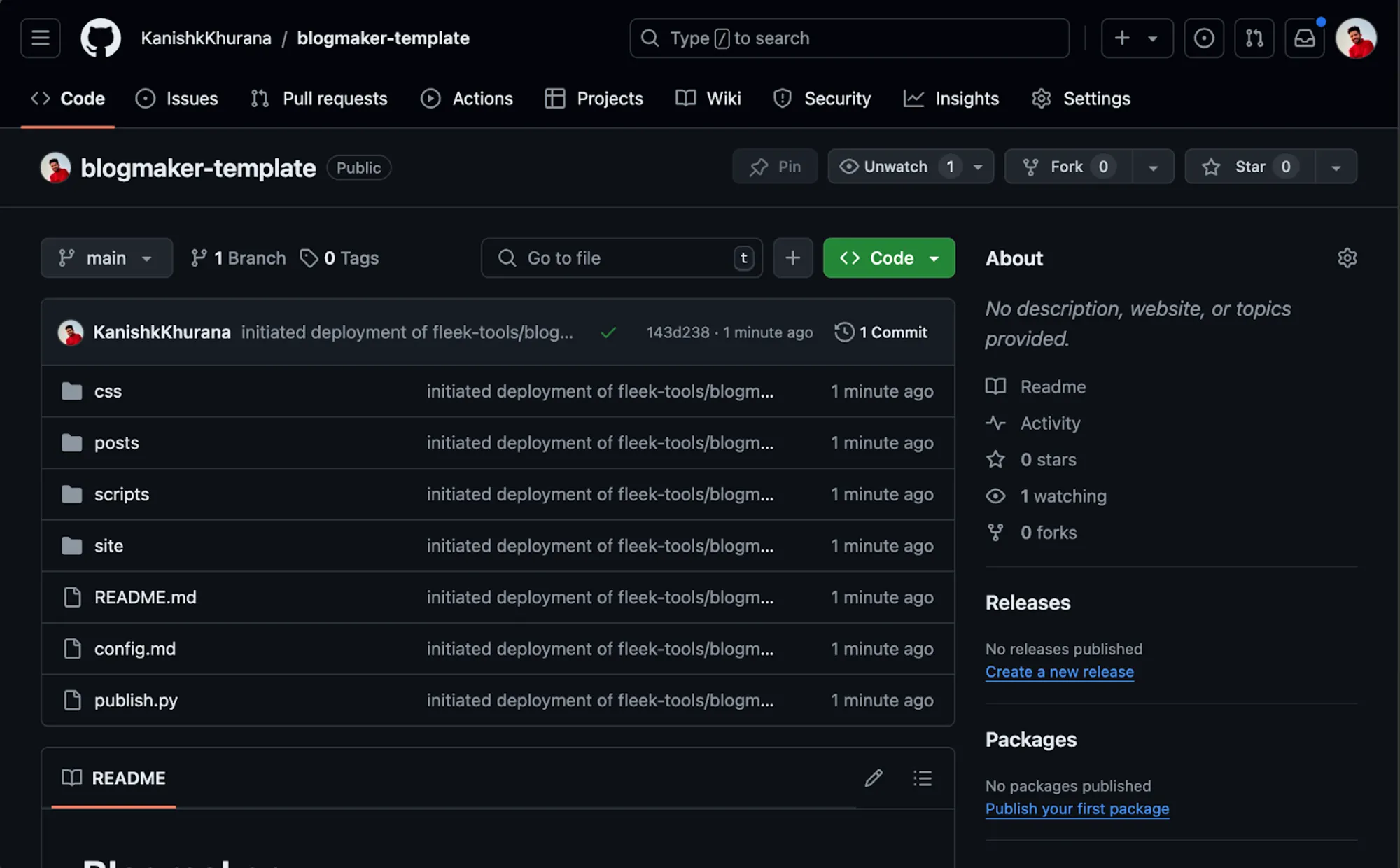Click Create a new release link
Viewport: 1400px width, 868px height.
[x=1059, y=672]
